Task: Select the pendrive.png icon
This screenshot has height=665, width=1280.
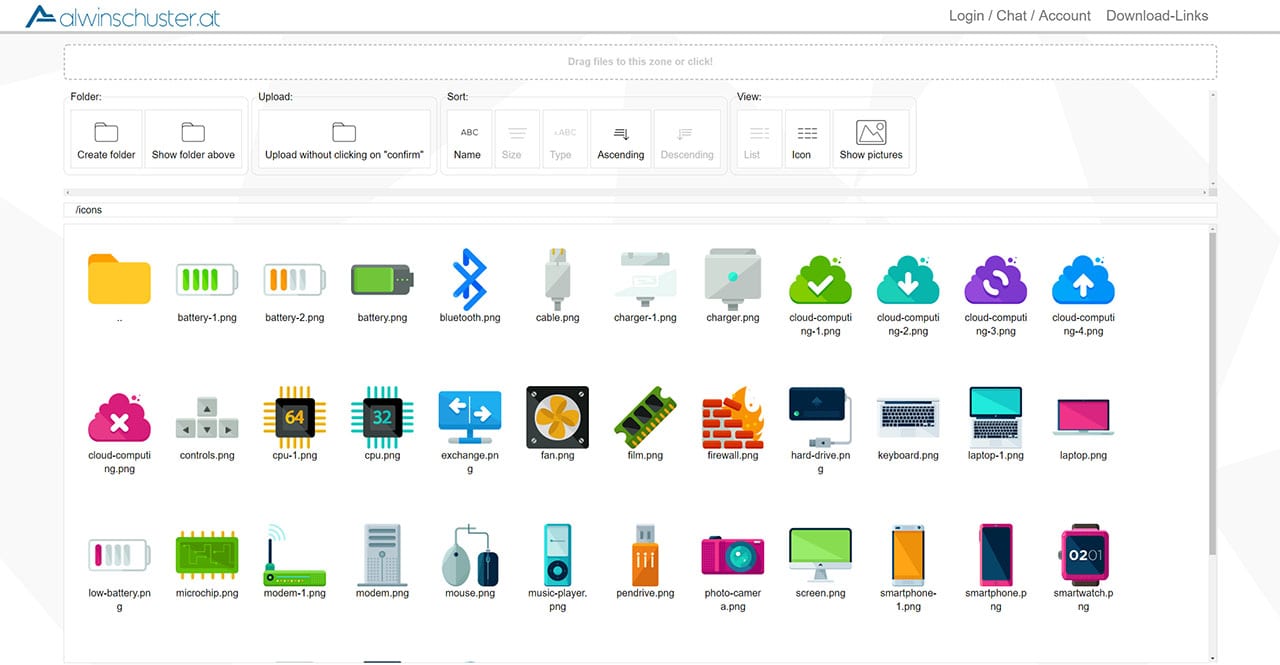Action: [x=645, y=555]
